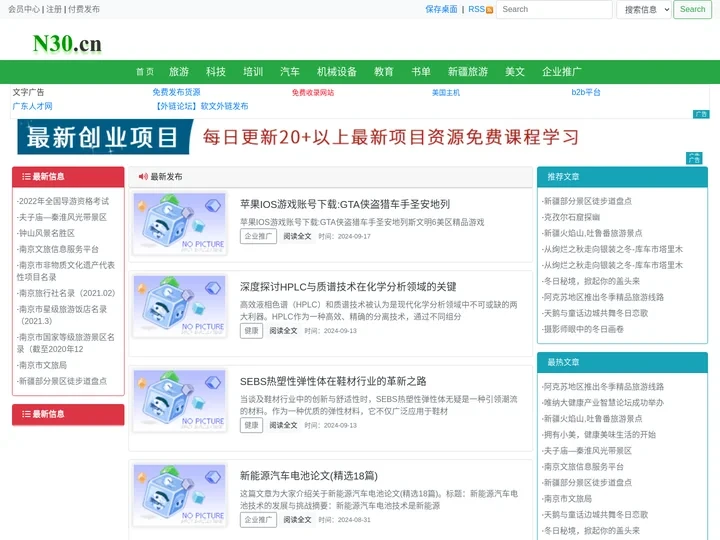Image resolution: width=720 pixels, height=540 pixels.
Task: Open the 会员中心 link
Action: click(x=23, y=9)
